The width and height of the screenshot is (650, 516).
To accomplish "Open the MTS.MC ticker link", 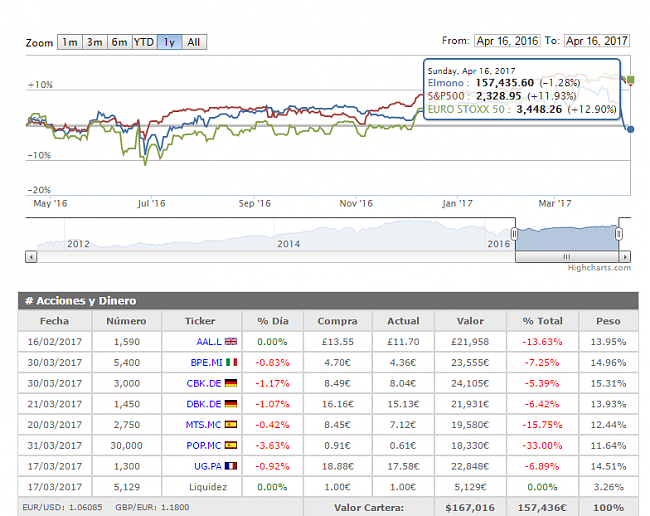I will click(x=203, y=424).
